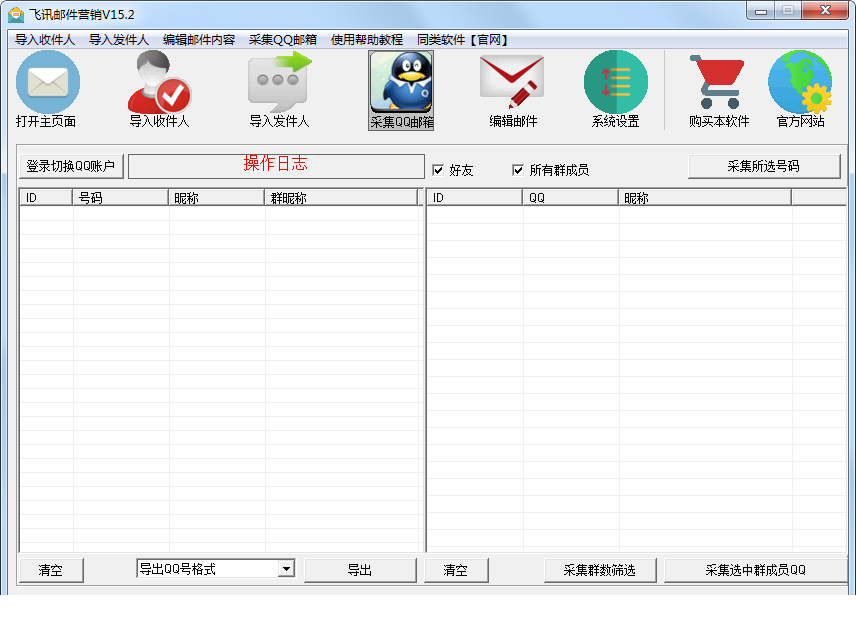Open the 导入收件人 menu
This screenshot has width=856, height=618.
pyautogui.click(x=45, y=40)
